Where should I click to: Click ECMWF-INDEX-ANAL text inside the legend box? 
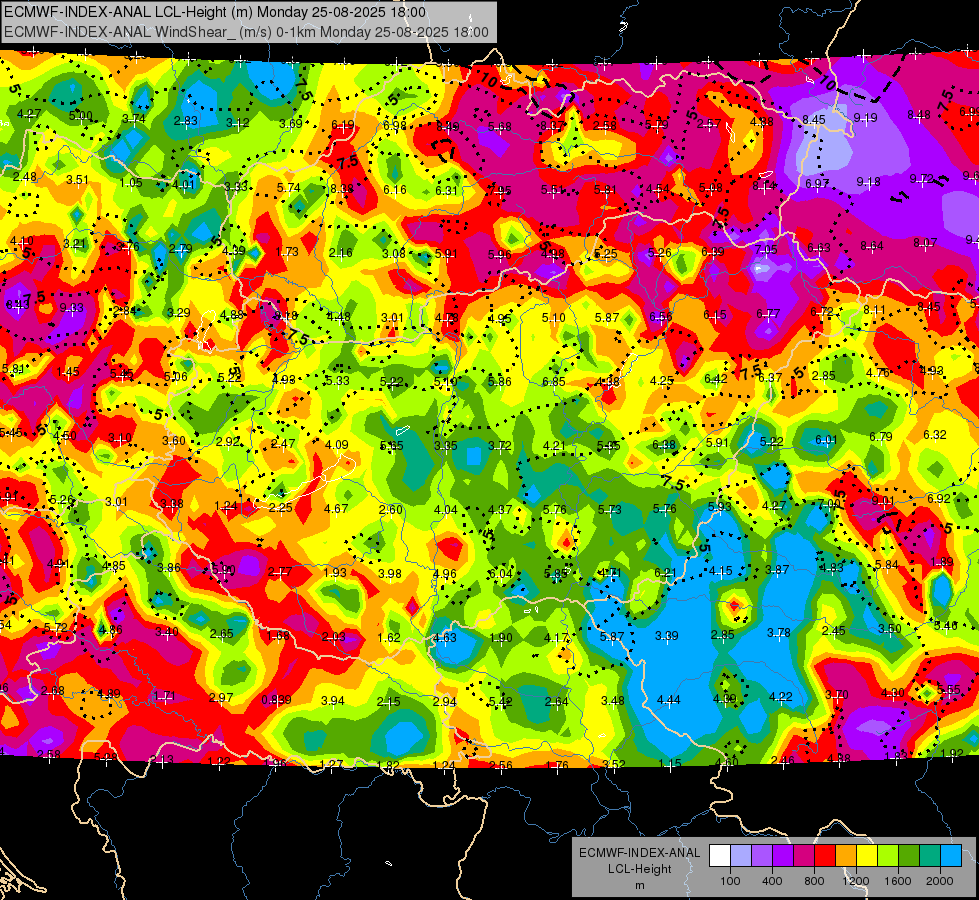point(640,853)
